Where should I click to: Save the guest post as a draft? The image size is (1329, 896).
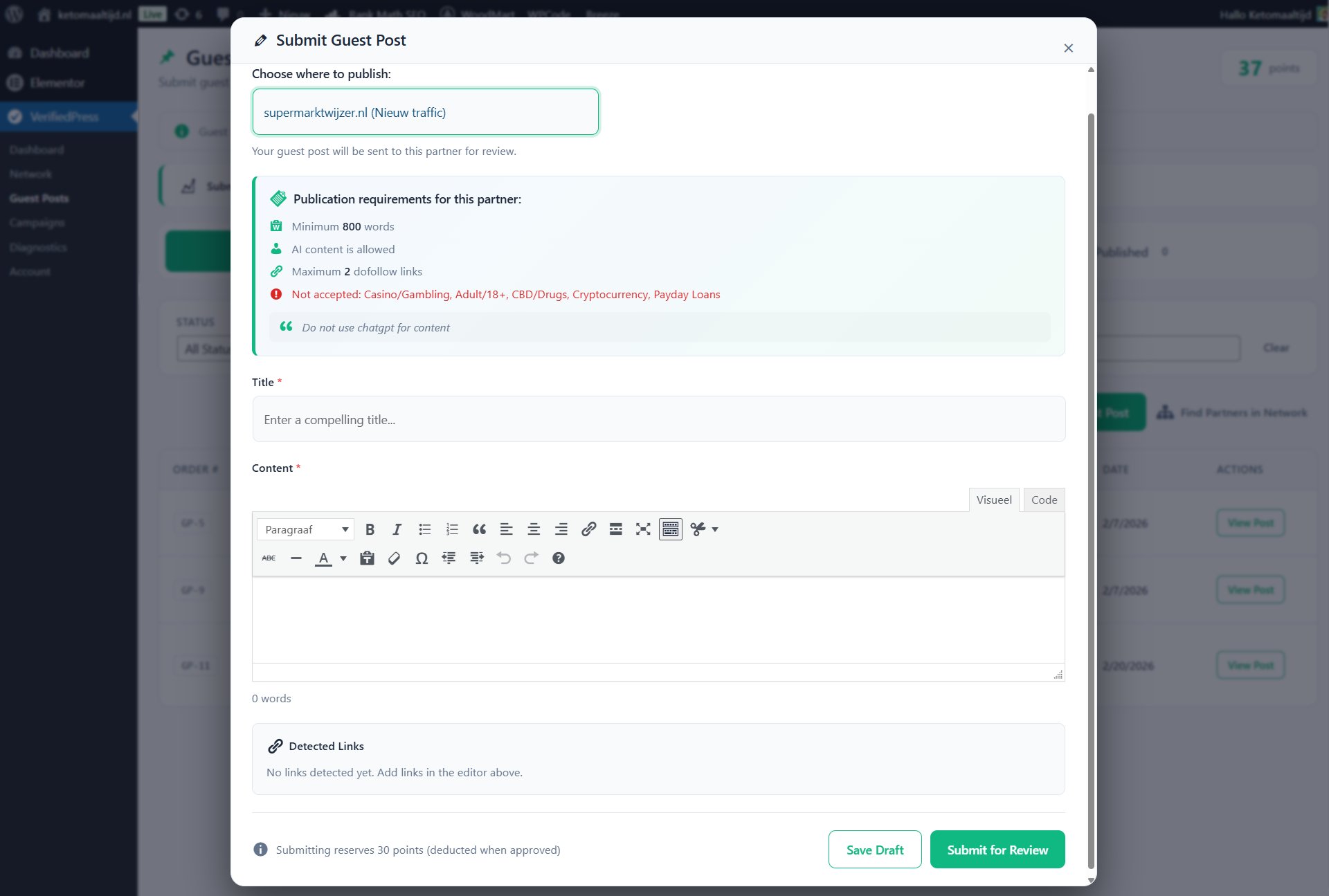[x=874, y=849]
